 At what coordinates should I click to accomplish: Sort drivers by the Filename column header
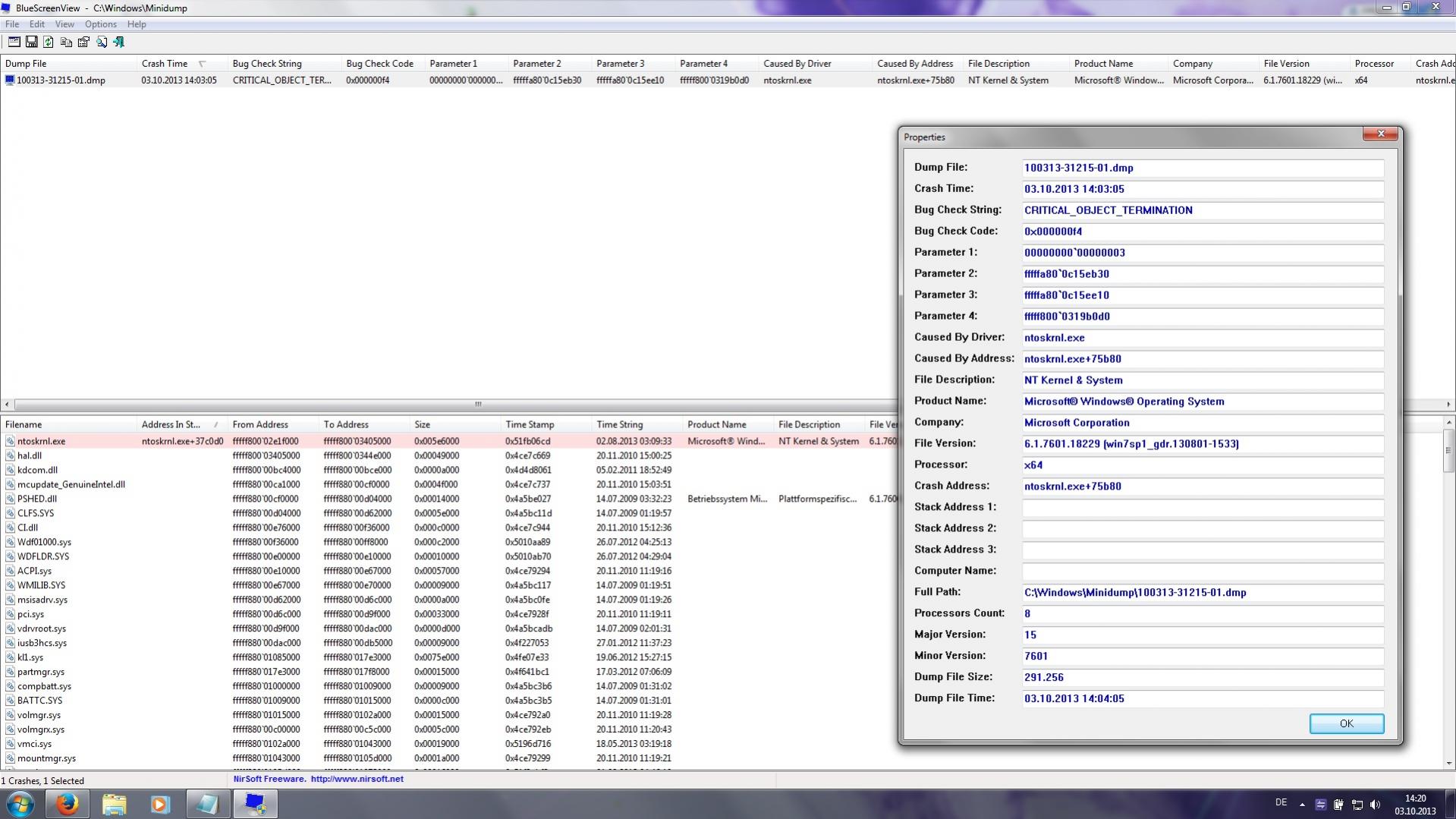click(x=68, y=424)
